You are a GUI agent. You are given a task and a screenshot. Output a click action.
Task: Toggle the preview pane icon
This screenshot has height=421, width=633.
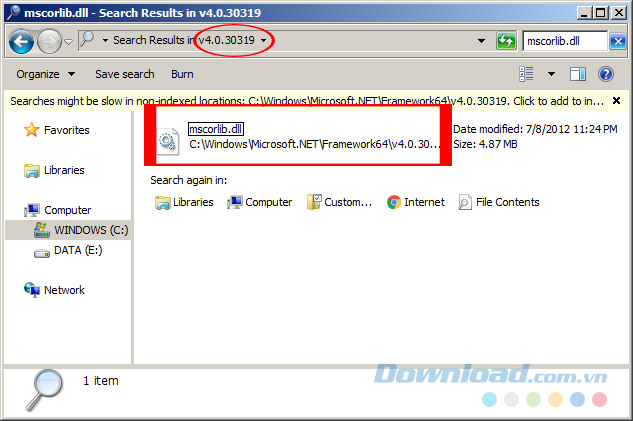tap(578, 74)
